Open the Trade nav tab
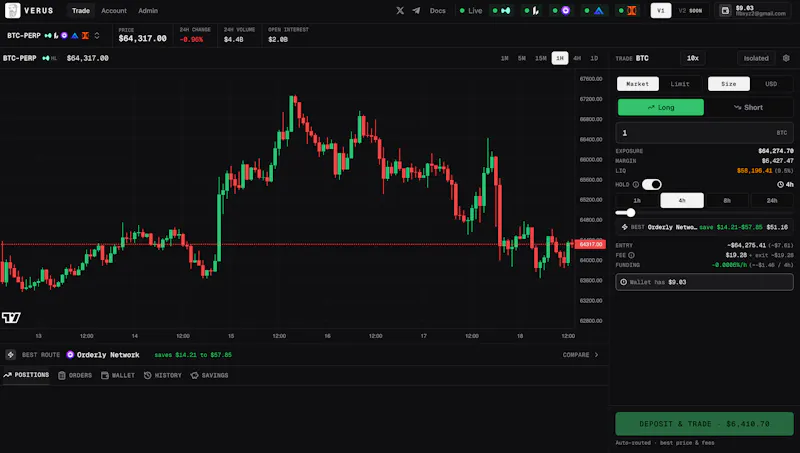 pos(81,11)
